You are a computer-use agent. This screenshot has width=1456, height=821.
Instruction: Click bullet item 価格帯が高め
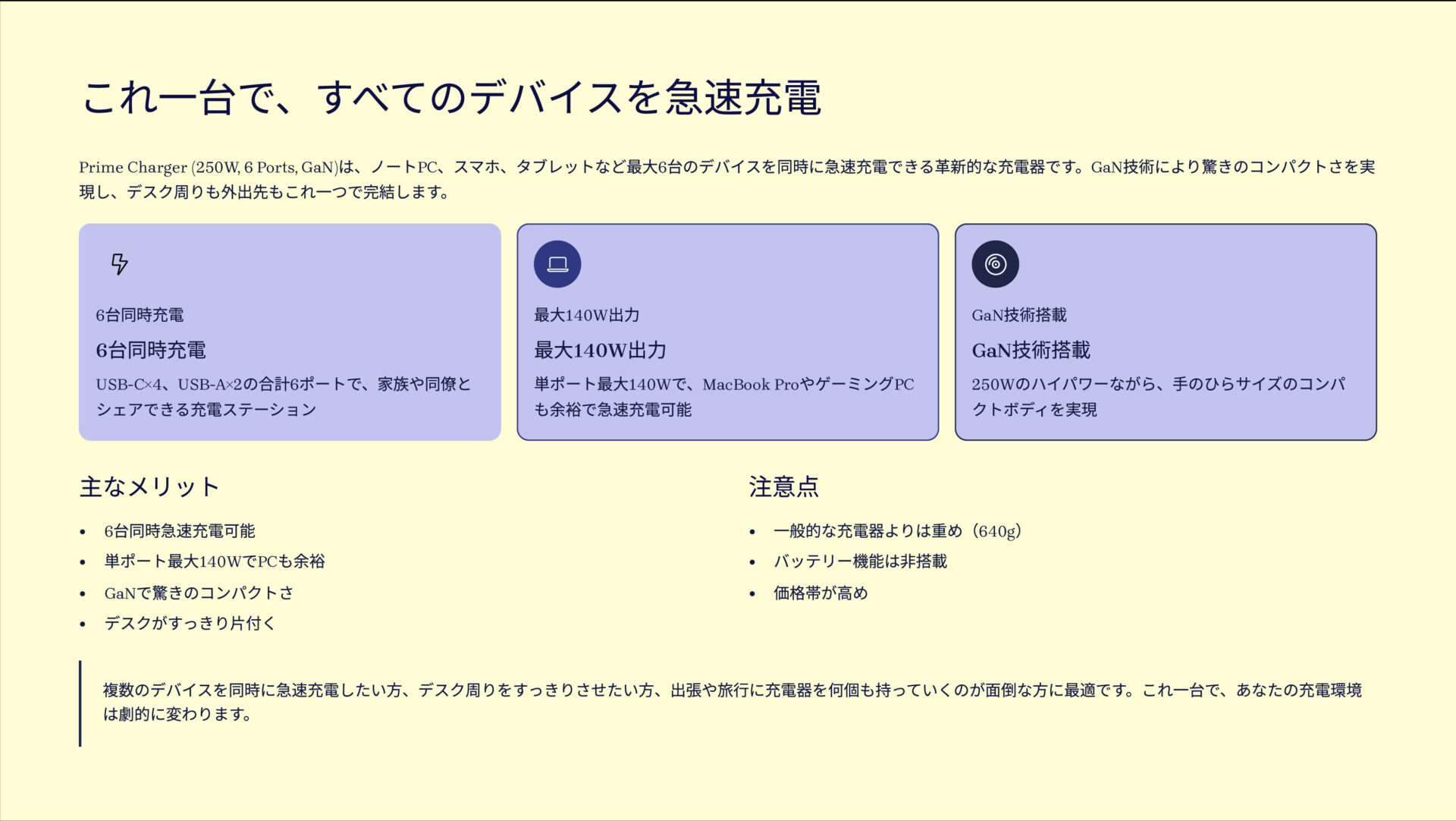pyautogui.click(x=821, y=593)
